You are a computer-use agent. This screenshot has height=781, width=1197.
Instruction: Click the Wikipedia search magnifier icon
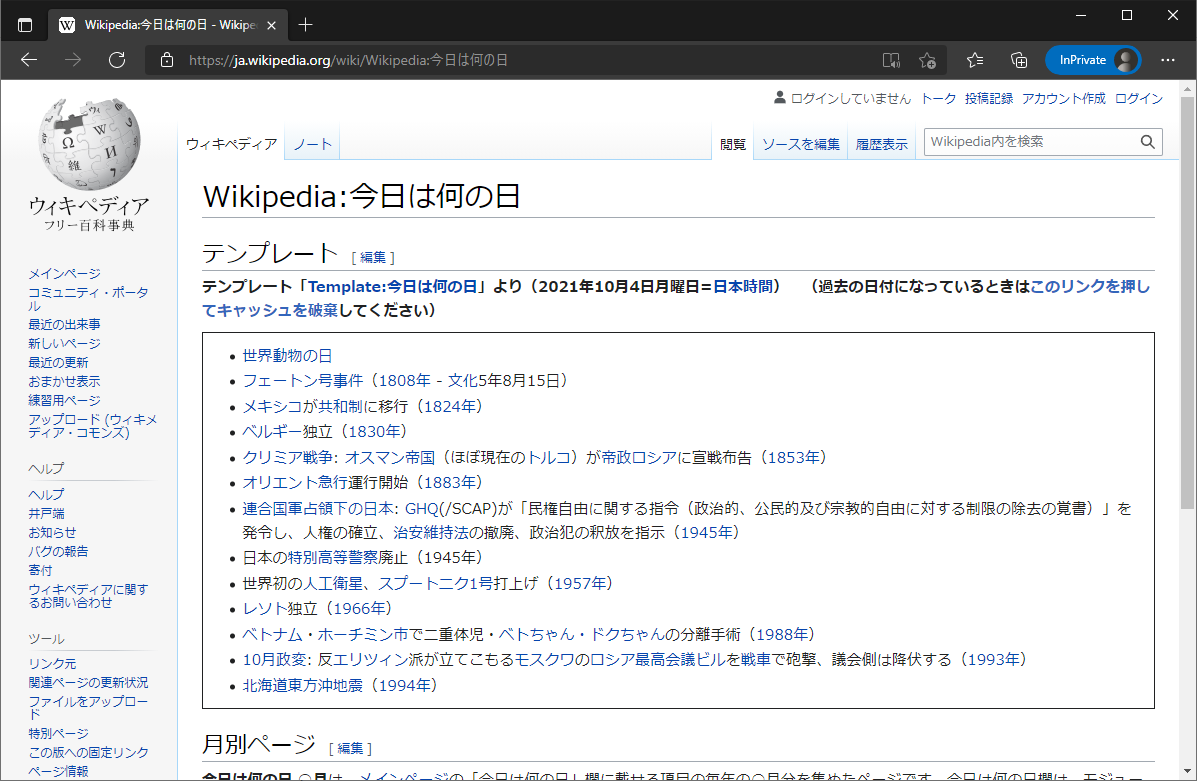(1147, 142)
